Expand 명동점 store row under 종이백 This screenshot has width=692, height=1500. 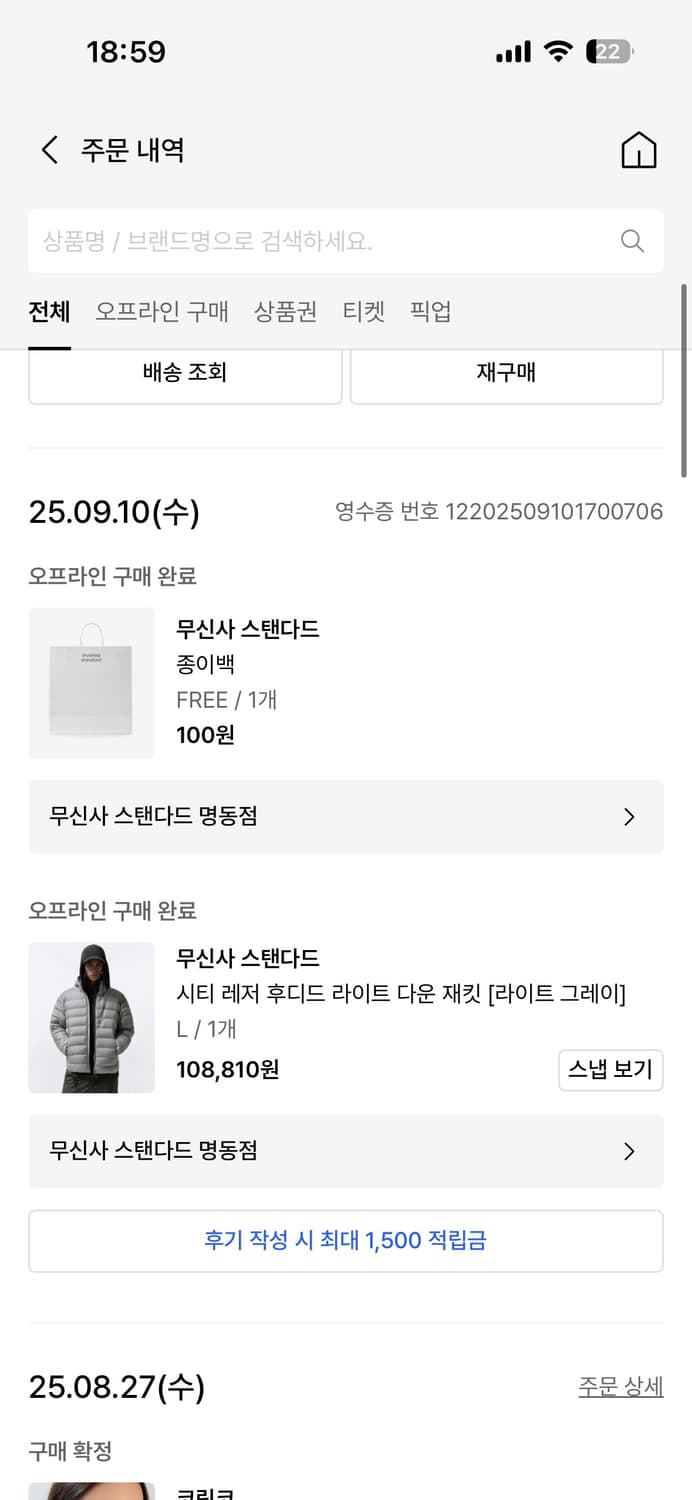click(x=346, y=817)
